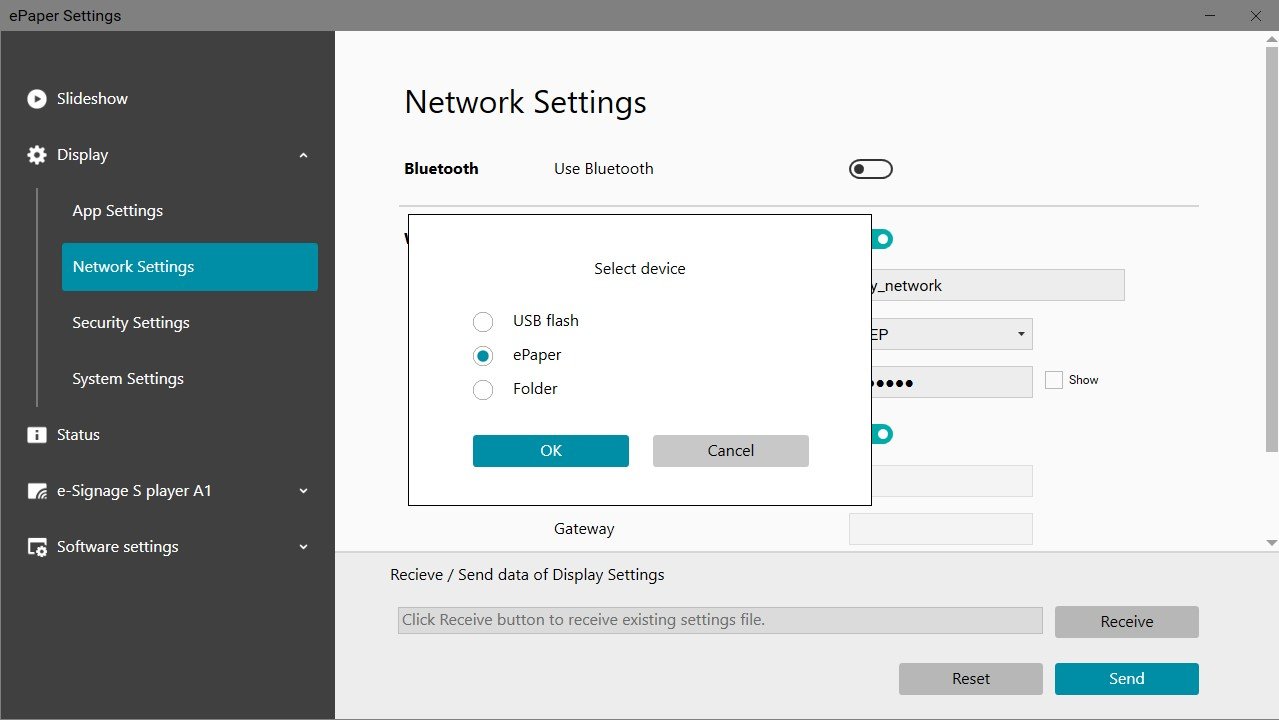The width and height of the screenshot is (1279, 720).
Task: Confirm device selection with OK
Action: click(550, 450)
